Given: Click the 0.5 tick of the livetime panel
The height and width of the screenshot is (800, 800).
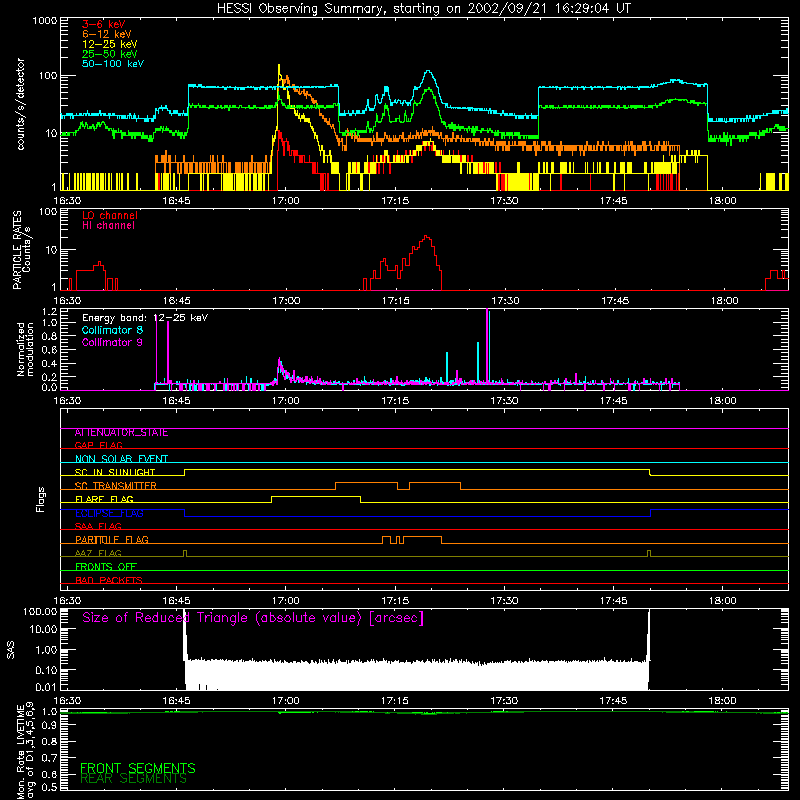Looking at the screenshot, I should (49, 787).
